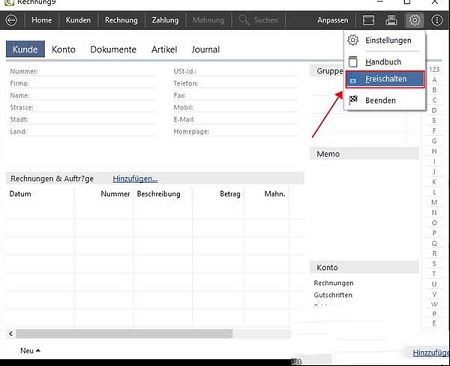Click the Mobil input field
The width and height of the screenshot is (450, 366).
pyautogui.click(x=246, y=107)
